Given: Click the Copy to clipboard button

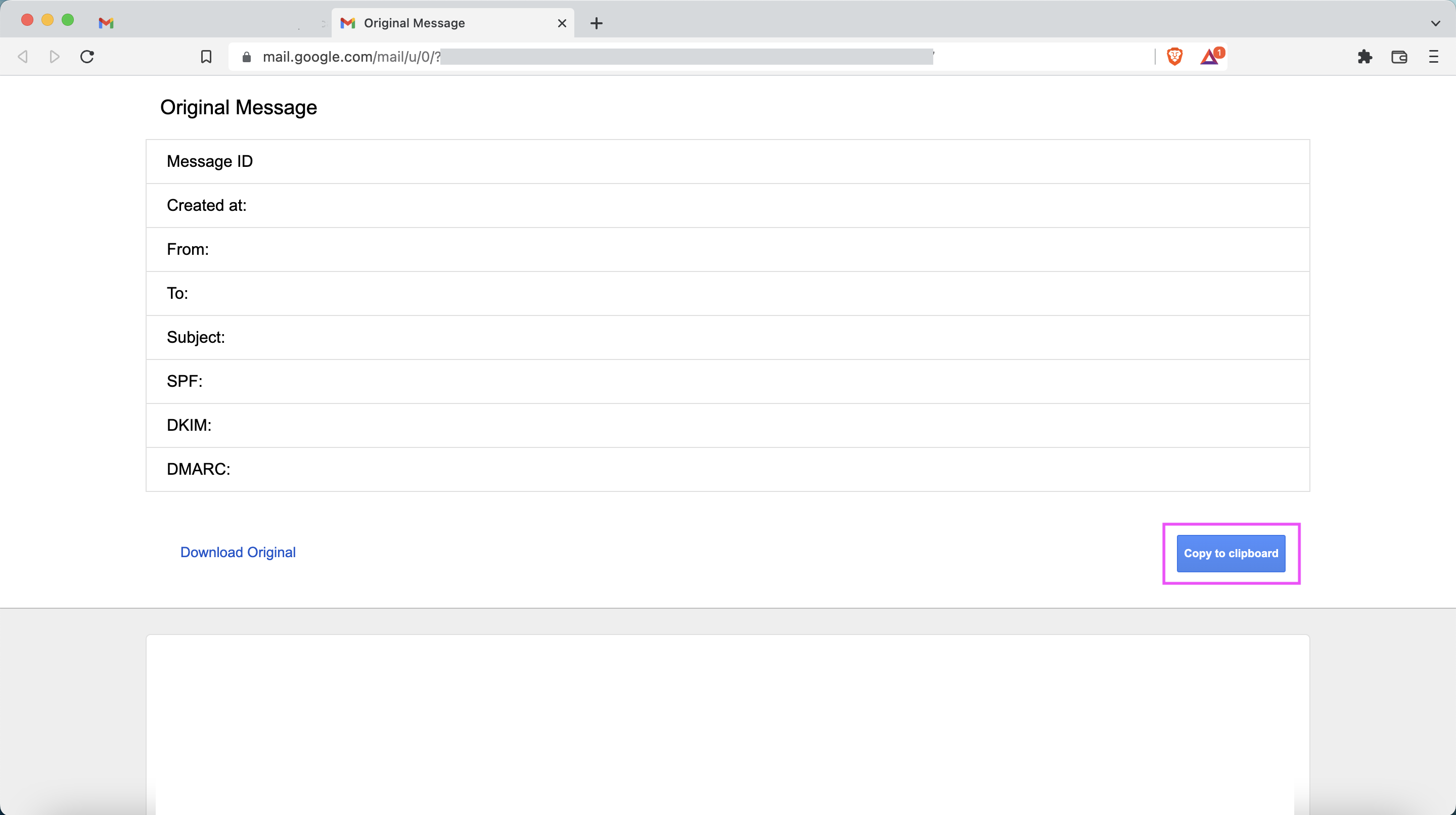Looking at the screenshot, I should click(1231, 553).
